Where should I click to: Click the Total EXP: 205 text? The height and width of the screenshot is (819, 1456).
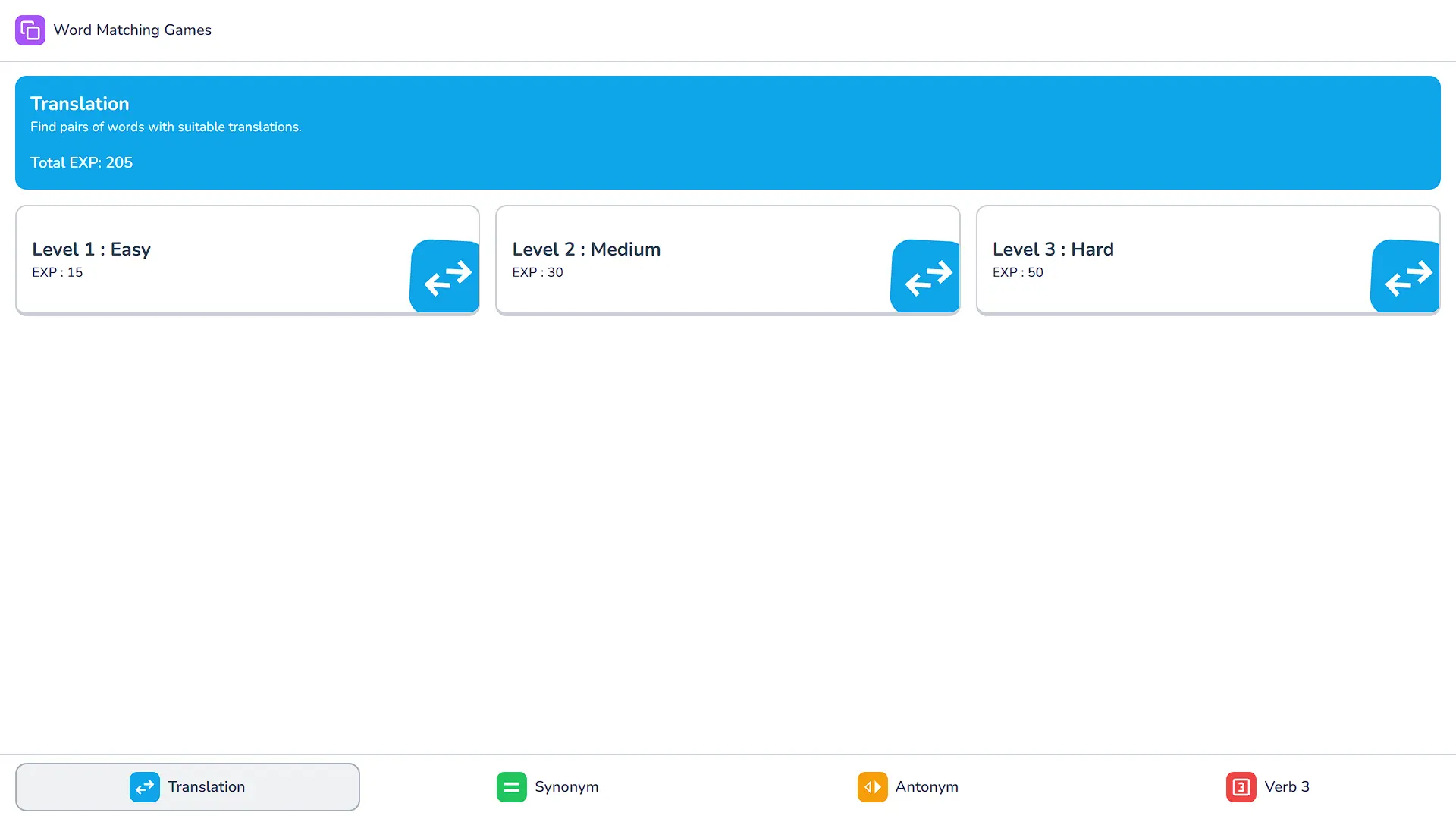81,163
